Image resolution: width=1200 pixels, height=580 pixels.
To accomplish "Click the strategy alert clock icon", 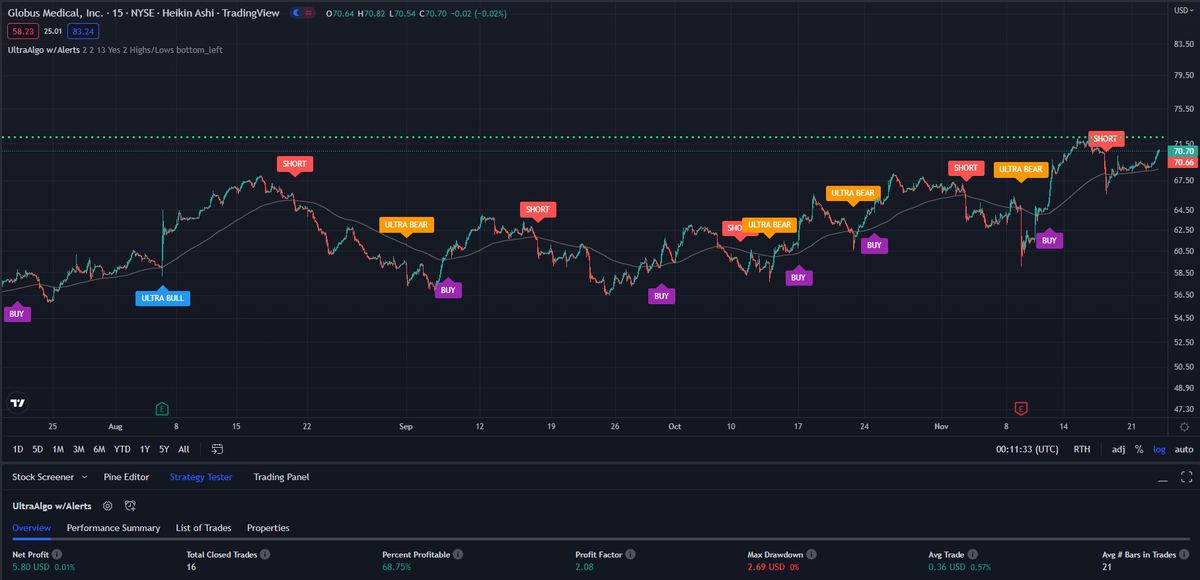I will point(130,506).
